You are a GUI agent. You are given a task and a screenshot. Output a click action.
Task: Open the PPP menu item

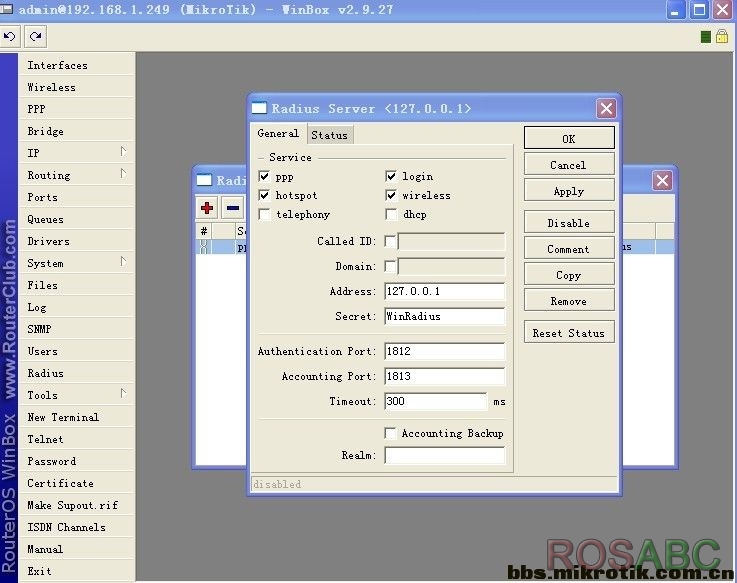(77, 109)
